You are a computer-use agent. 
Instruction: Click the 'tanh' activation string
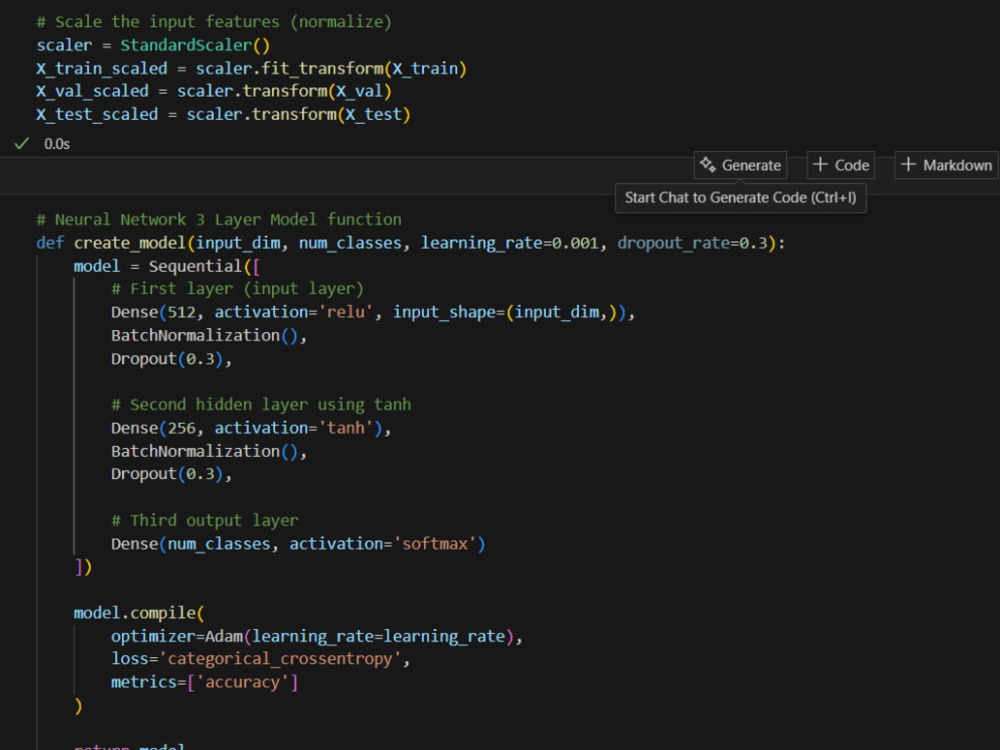pos(346,428)
